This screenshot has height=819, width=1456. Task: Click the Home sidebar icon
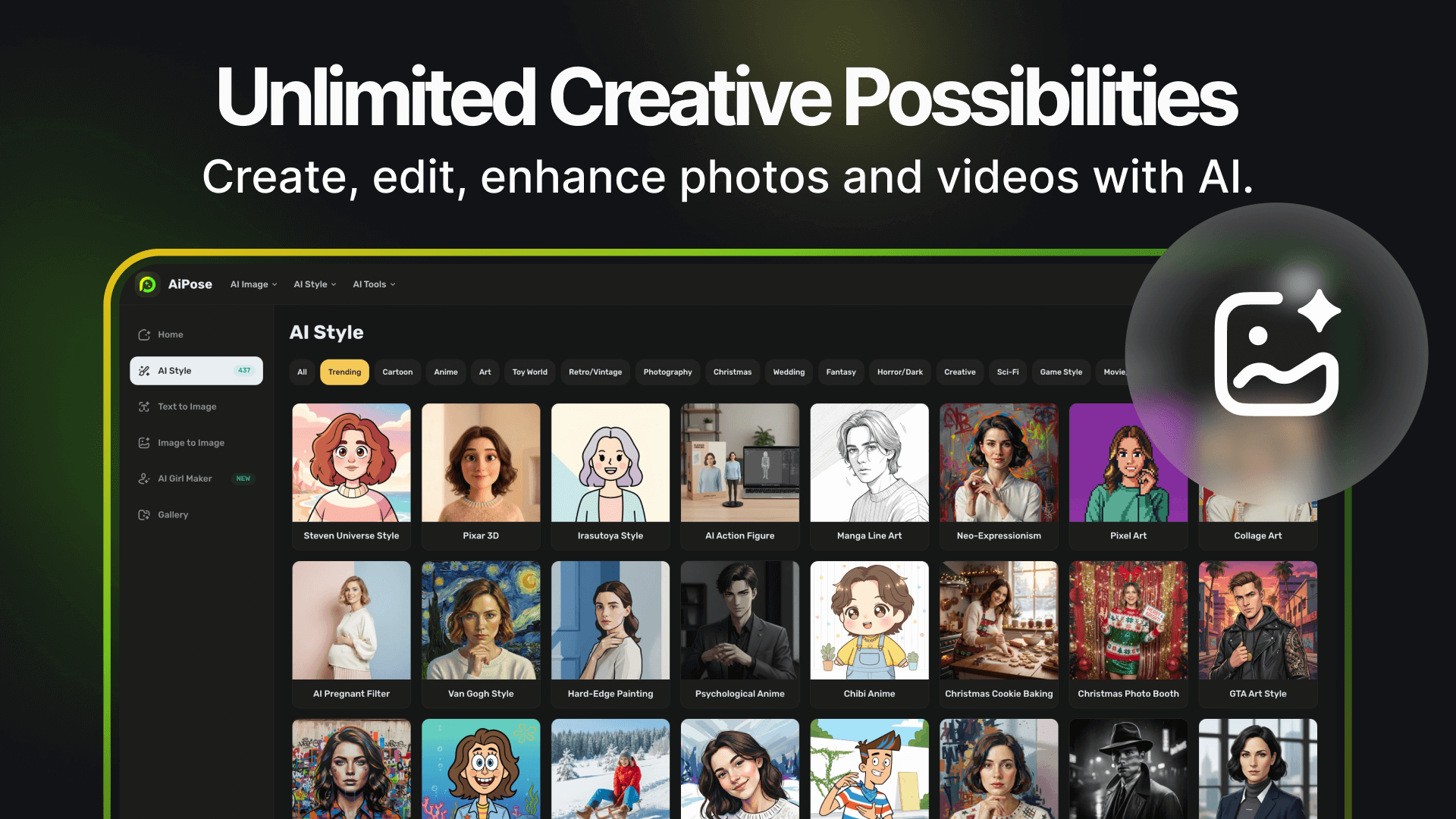[144, 334]
